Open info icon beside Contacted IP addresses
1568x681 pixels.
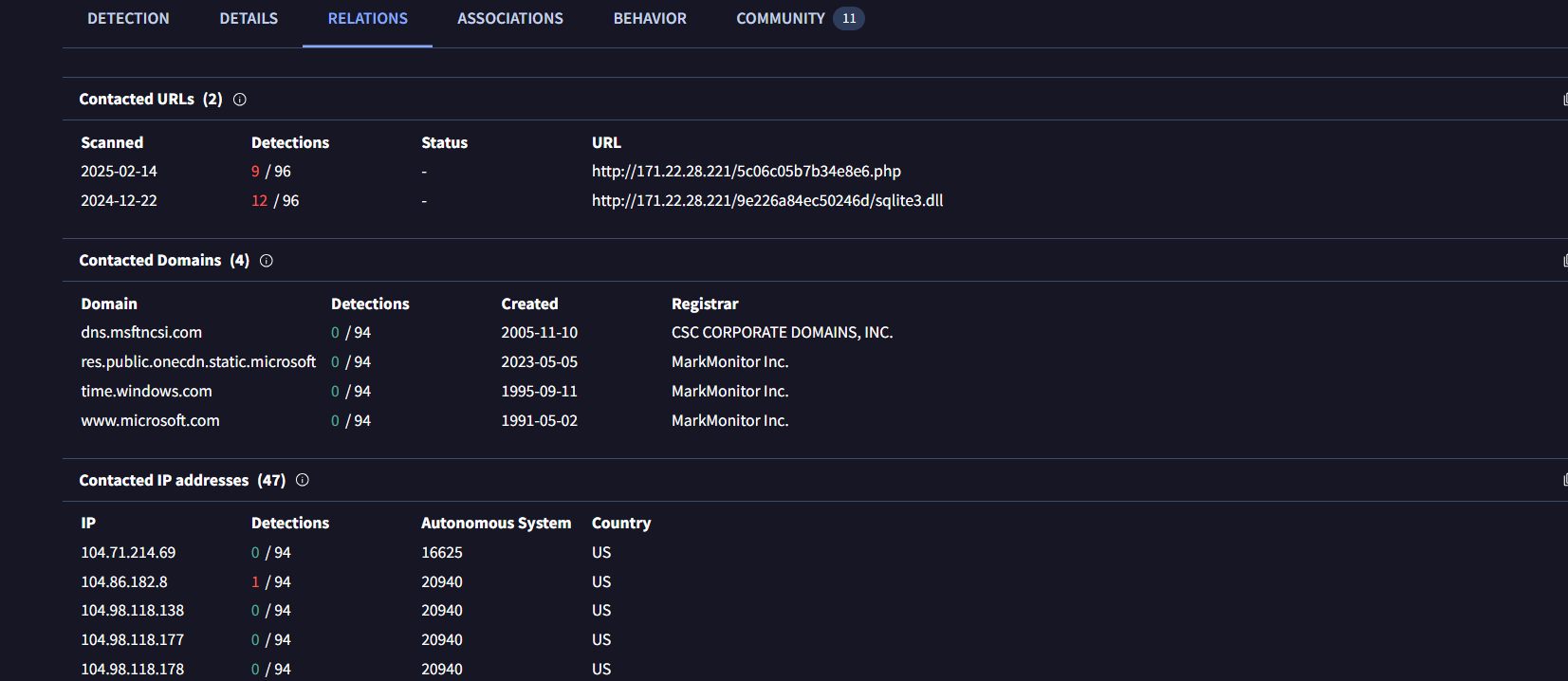(x=303, y=480)
